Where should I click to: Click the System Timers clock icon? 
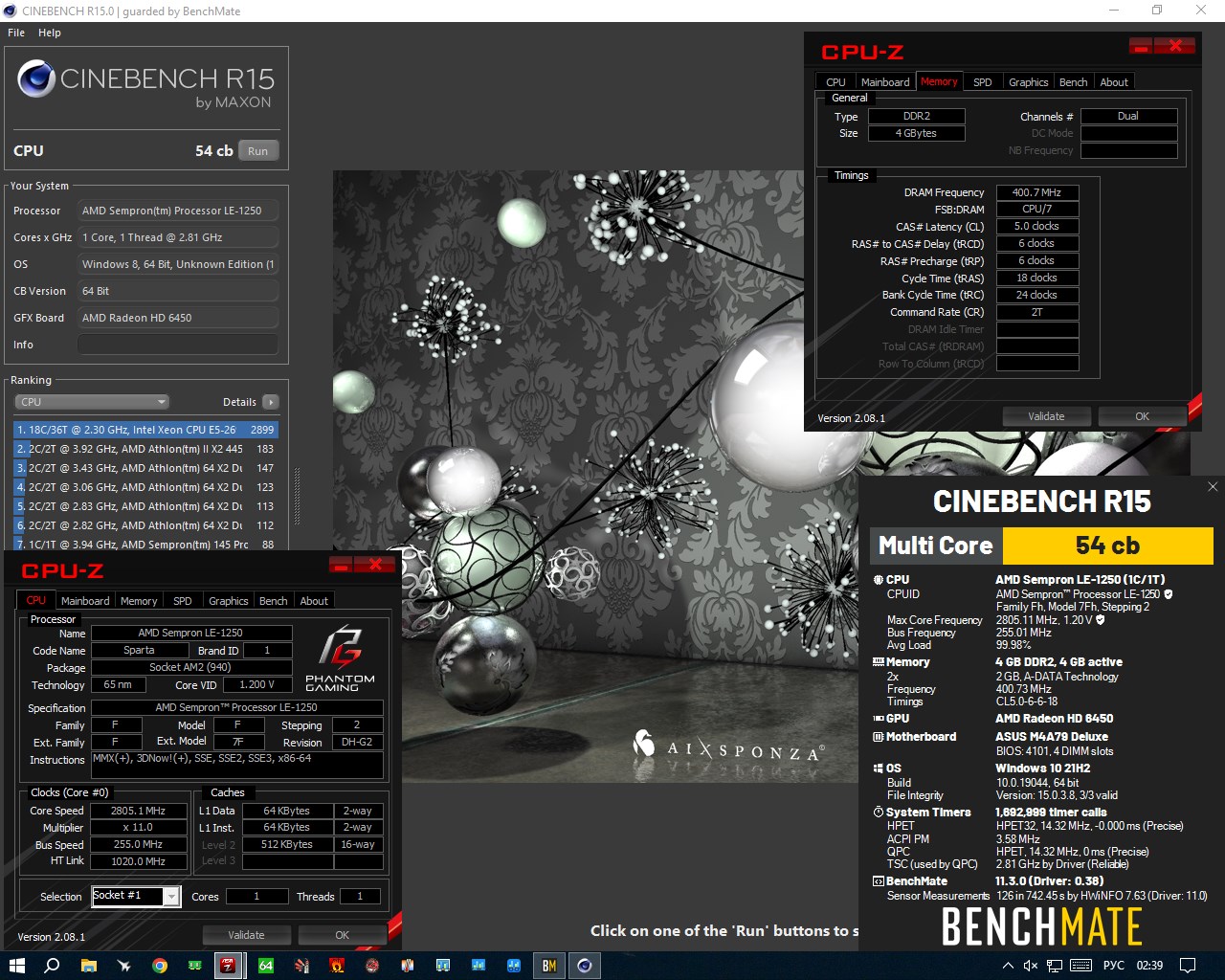click(x=878, y=813)
